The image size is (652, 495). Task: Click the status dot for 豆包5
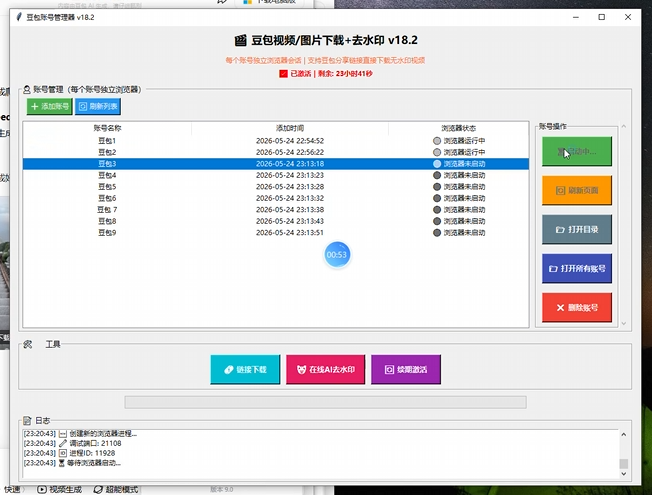(437, 187)
